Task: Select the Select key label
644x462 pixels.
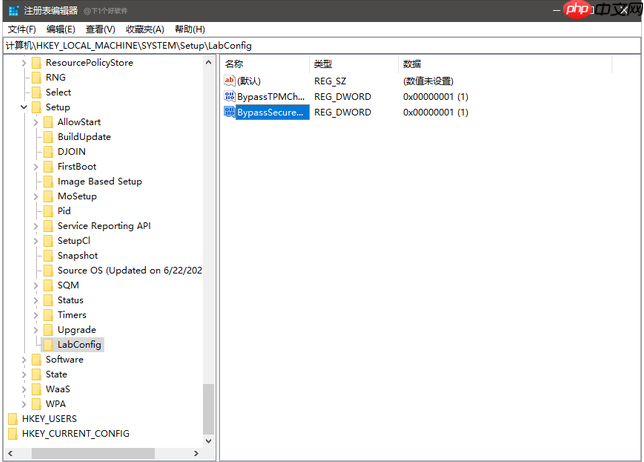Action: [x=58, y=92]
